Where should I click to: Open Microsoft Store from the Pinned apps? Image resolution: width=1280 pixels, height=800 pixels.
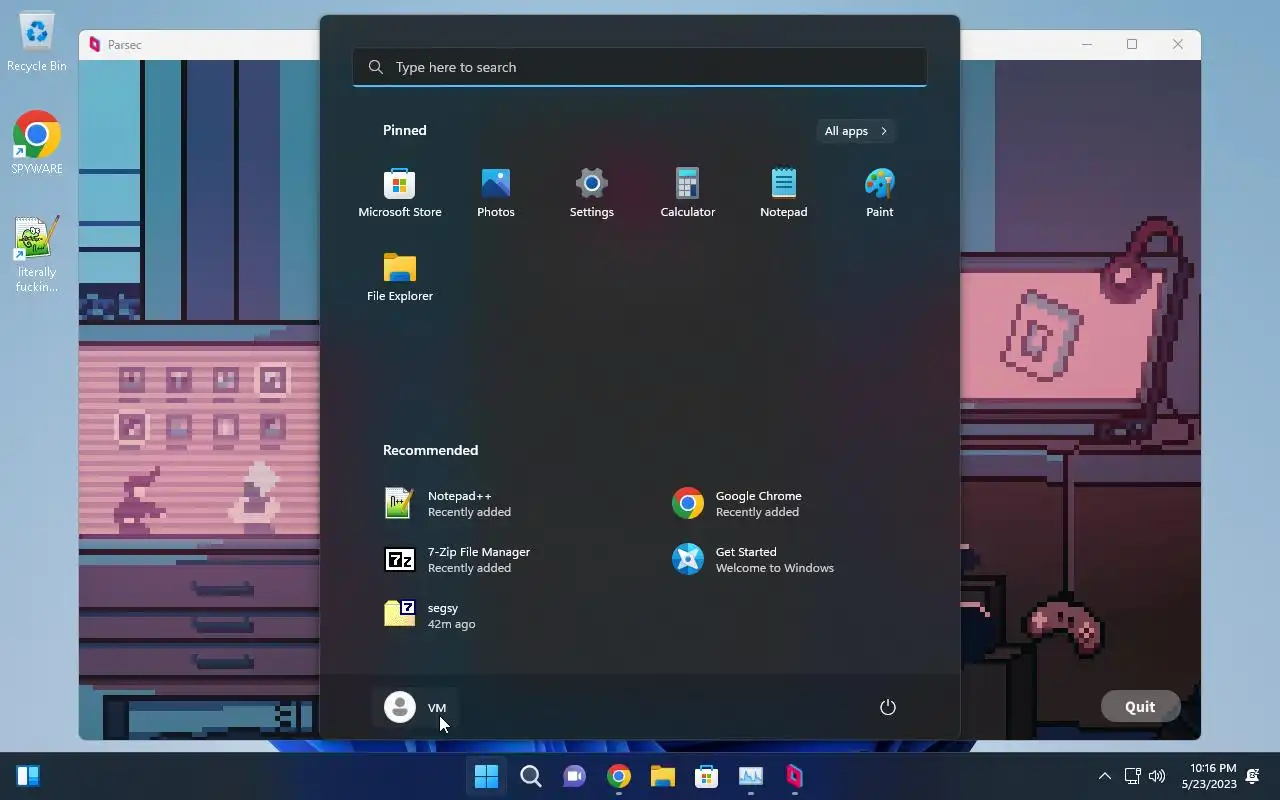[x=400, y=193]
